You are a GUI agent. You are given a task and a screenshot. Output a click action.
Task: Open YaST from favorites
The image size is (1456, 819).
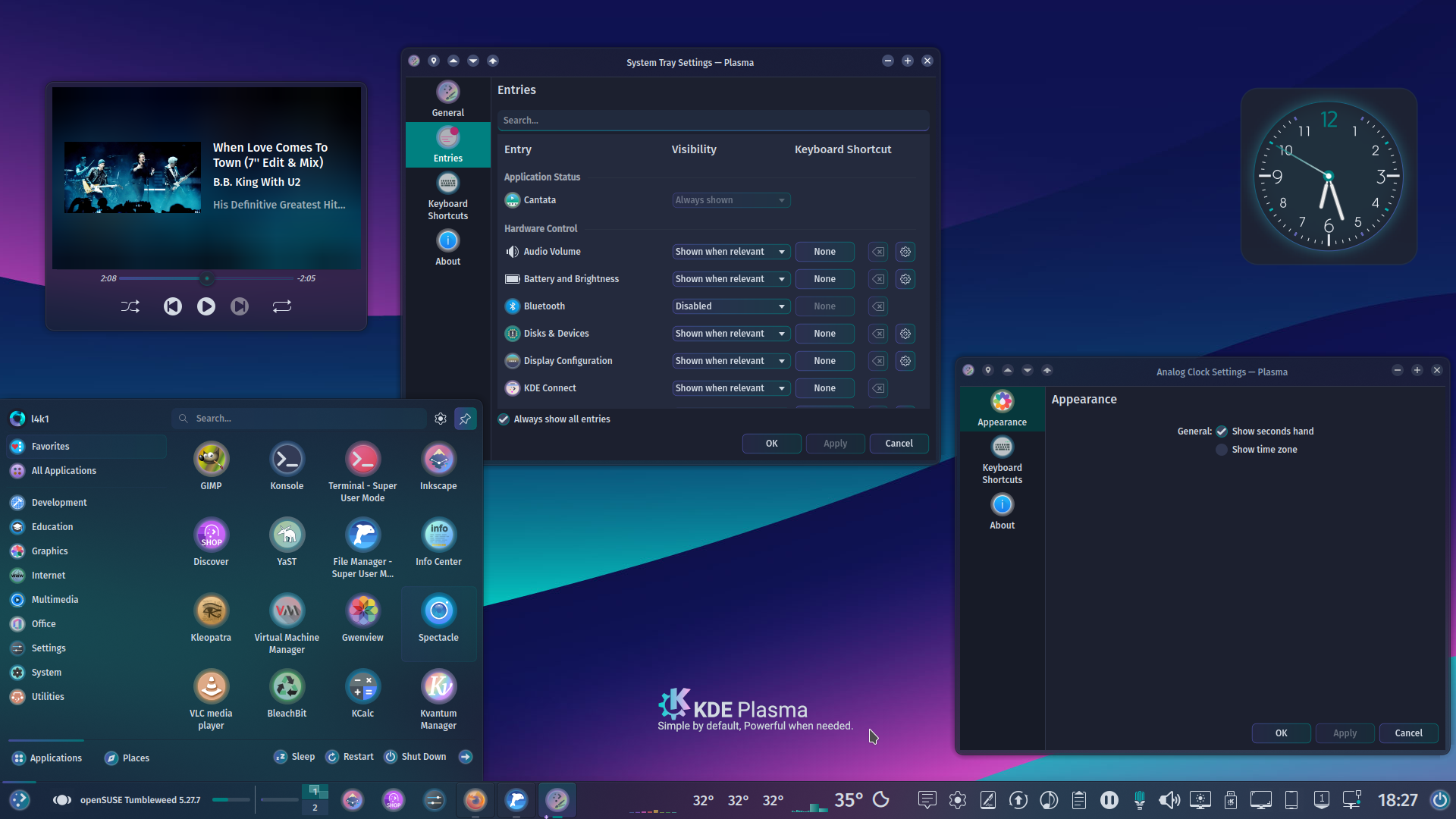[x=287, y=541]
